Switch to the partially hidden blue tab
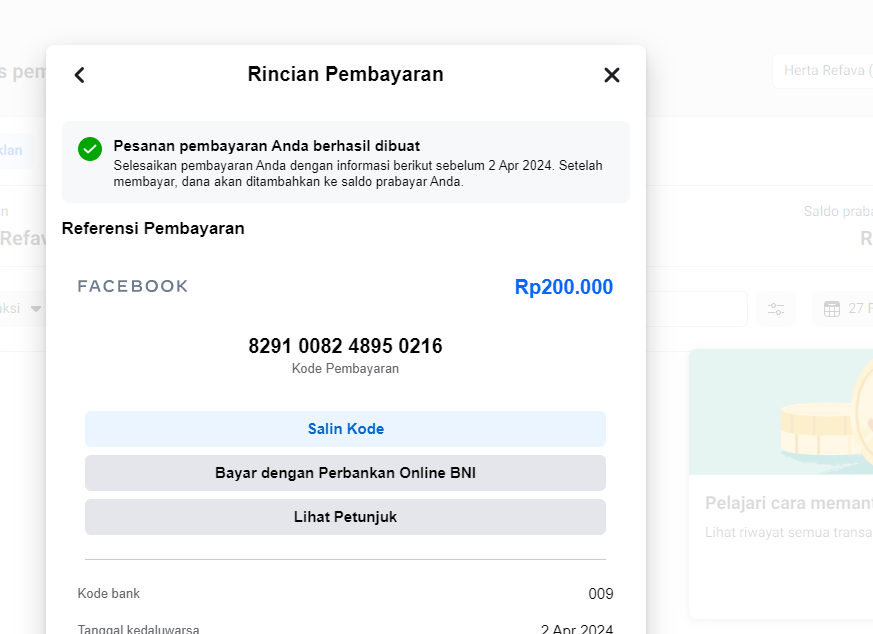 pyautogui.click(x=14, y=150)
